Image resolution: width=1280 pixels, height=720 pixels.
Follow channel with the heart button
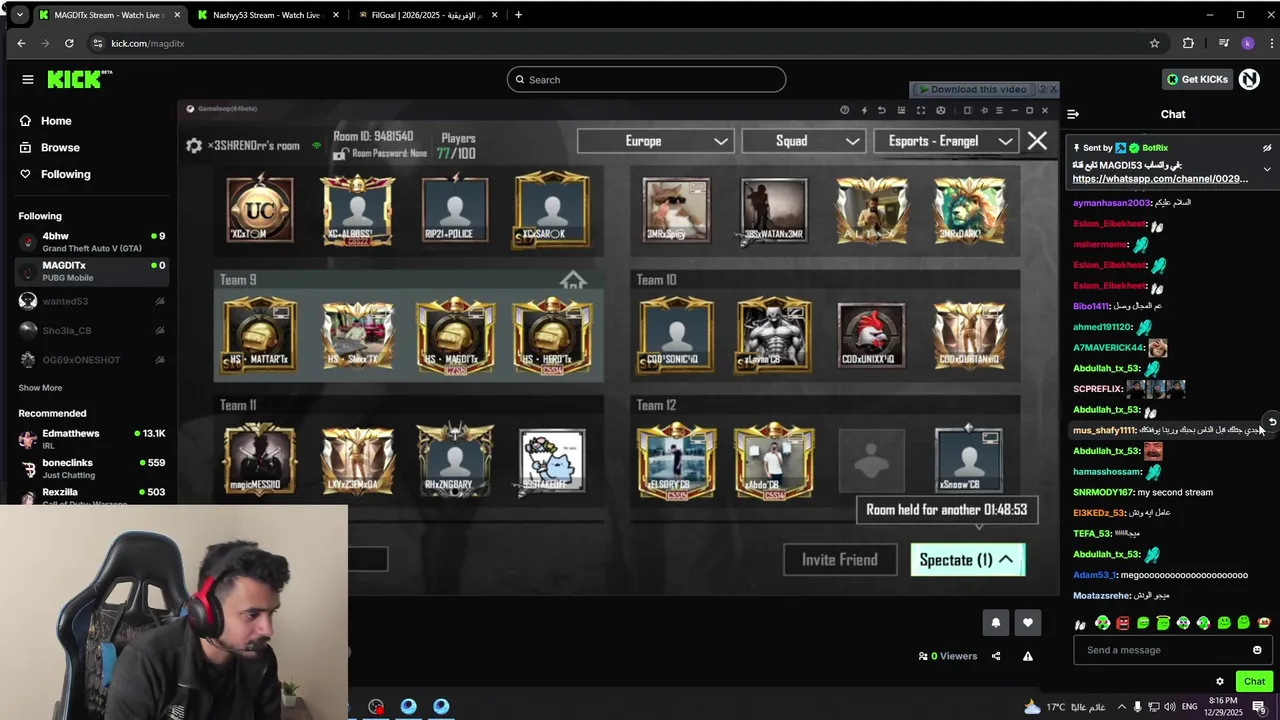1027,623
